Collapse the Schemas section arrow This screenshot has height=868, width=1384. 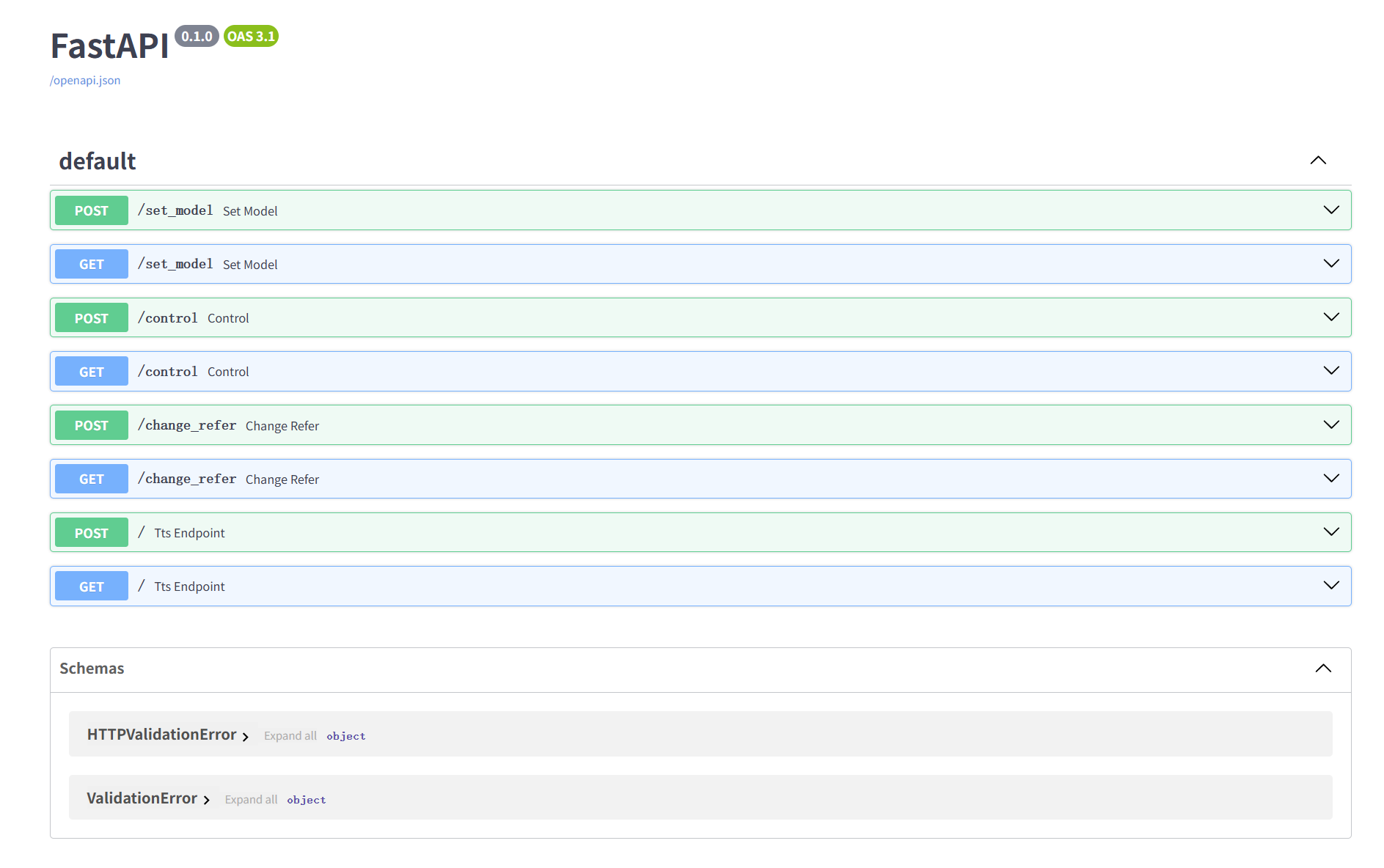(x=1323, y=669)
